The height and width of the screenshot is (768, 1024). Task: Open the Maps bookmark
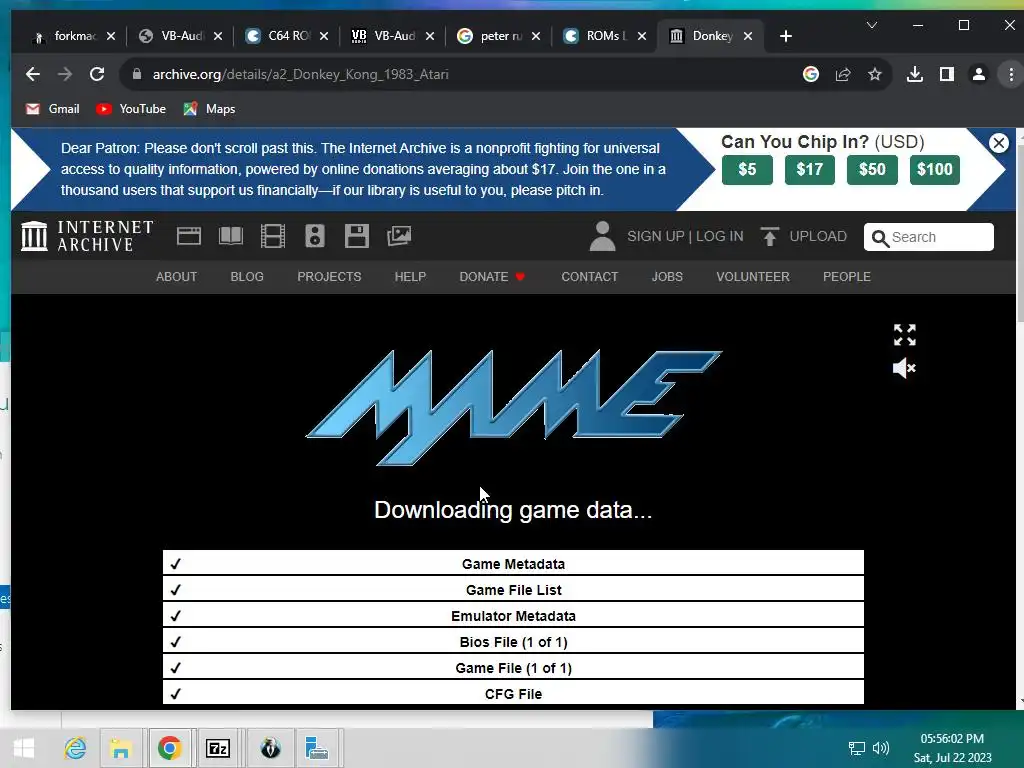(x=210, y=109)
